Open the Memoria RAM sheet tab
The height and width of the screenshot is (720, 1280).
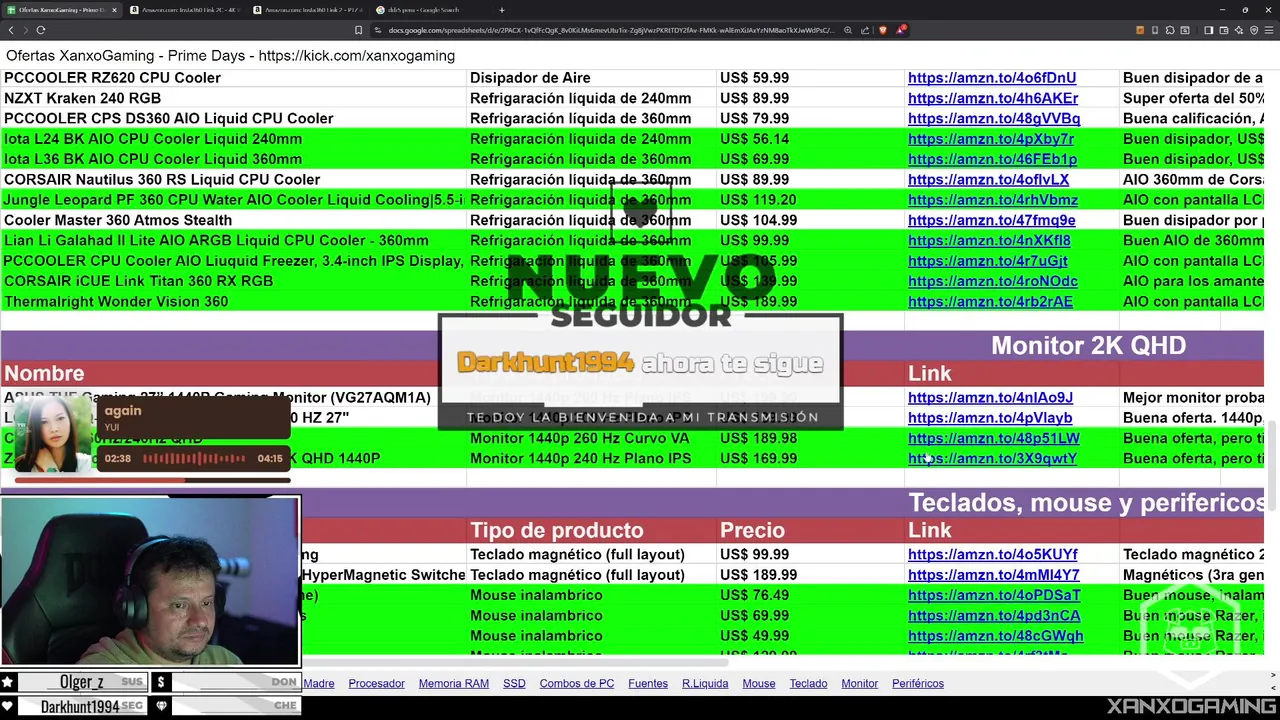453,684
